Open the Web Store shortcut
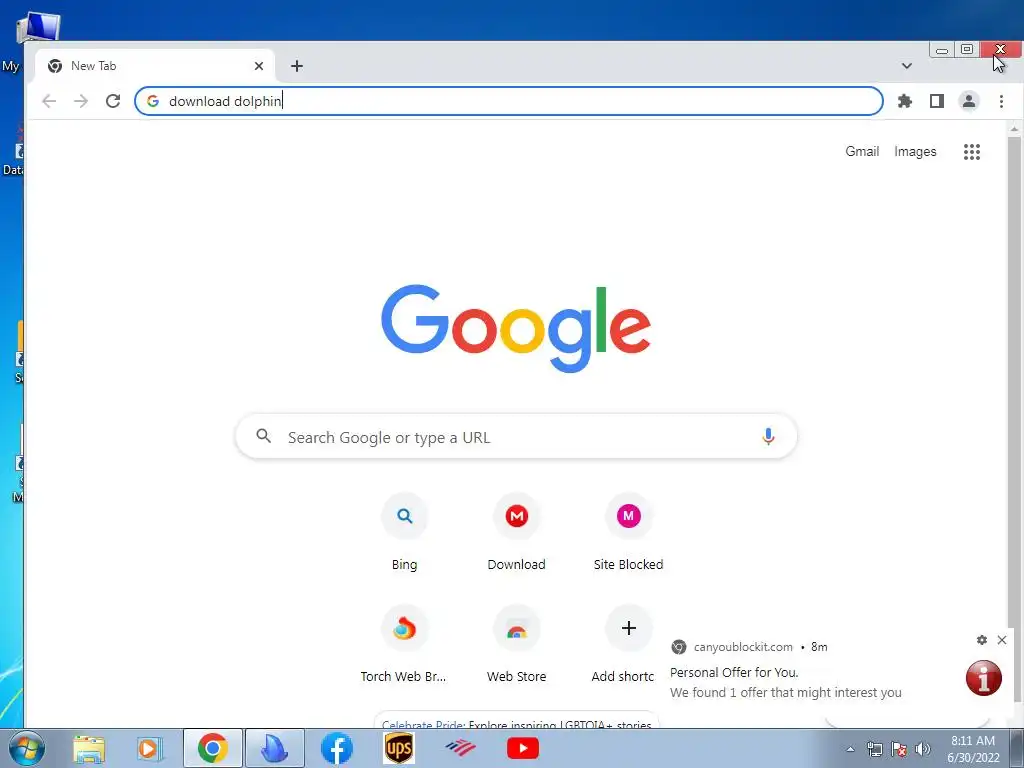Viewport: 1024px width, 768px height. [517, 645]
